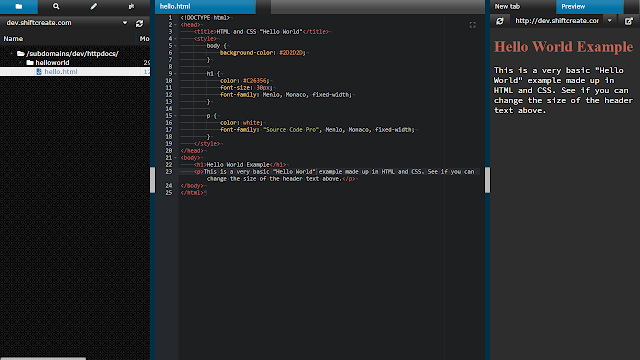The width and height of the screenshot is (640, 360).
Task: Click the color #C26356 value
Action: pos(255,81)
